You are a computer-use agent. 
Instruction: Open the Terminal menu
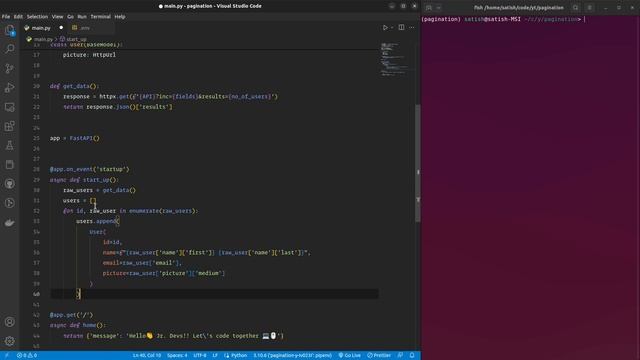(100, 17)
